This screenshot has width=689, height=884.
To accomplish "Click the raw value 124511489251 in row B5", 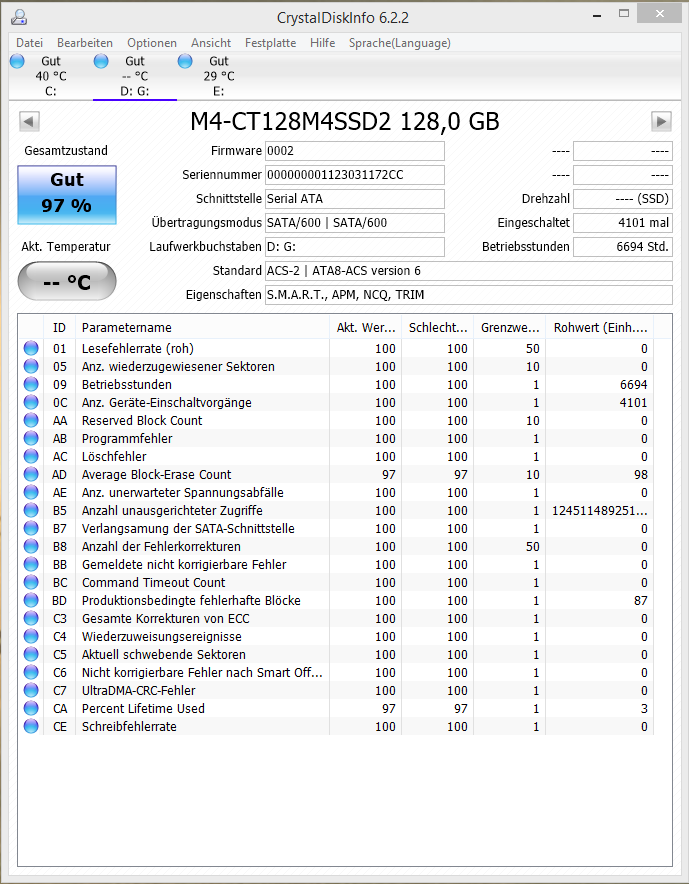I will click(x=599, y=511).
